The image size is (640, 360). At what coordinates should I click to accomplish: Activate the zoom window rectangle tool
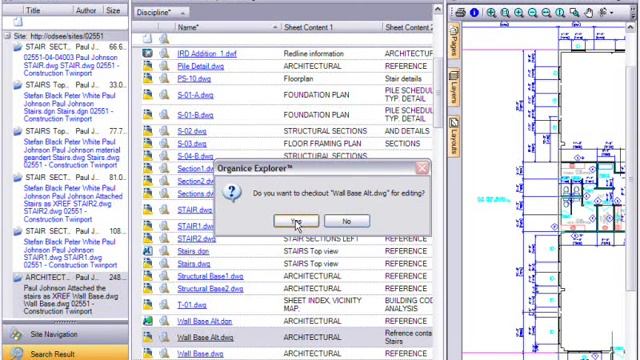(574, 13)
